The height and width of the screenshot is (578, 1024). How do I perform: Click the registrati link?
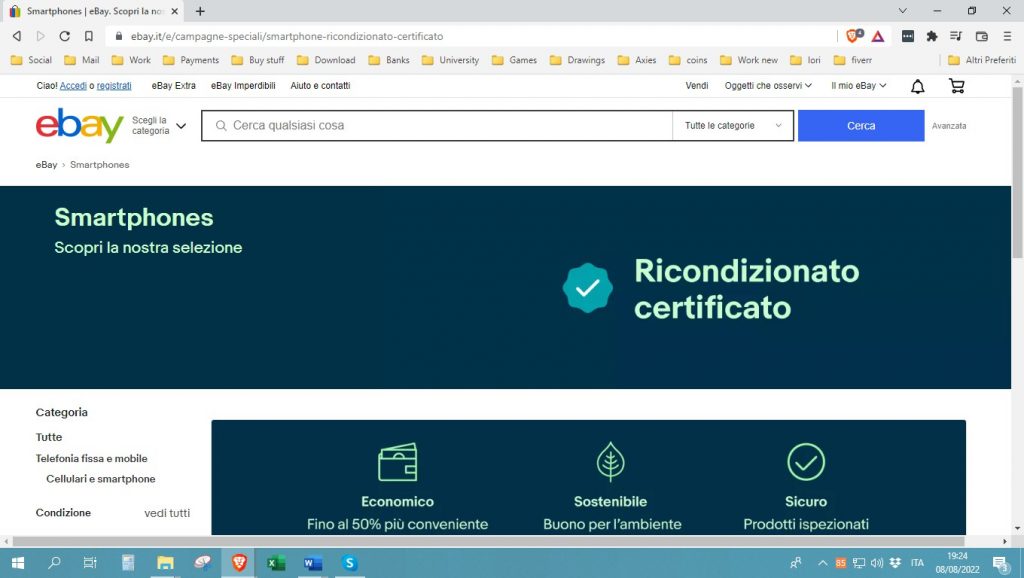[x=114, y=86]
